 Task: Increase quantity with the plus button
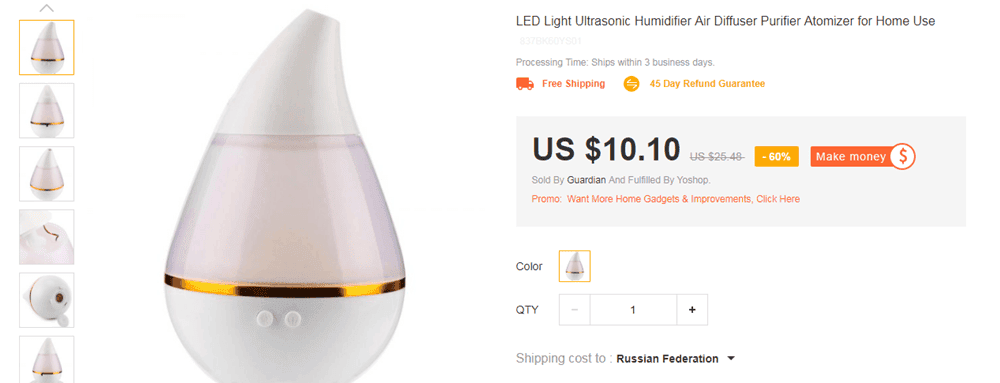pyautogui.click(x=692, y=310)
